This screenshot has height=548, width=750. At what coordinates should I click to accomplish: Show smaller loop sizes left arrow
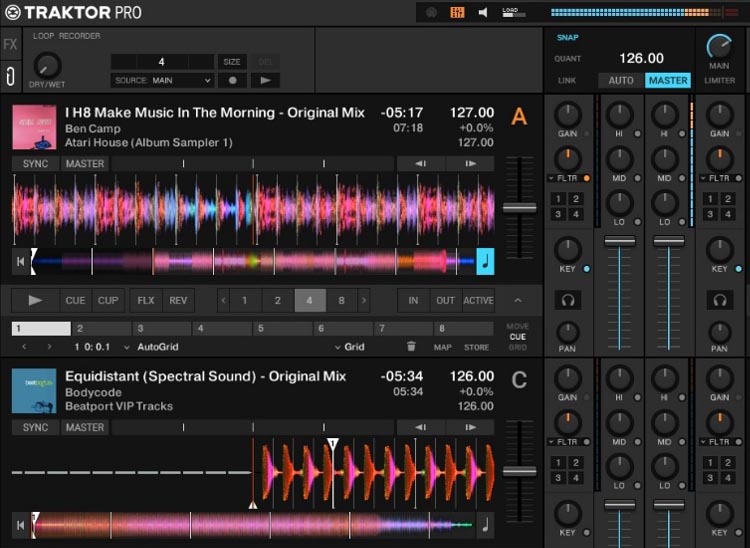tap(223, 300)
